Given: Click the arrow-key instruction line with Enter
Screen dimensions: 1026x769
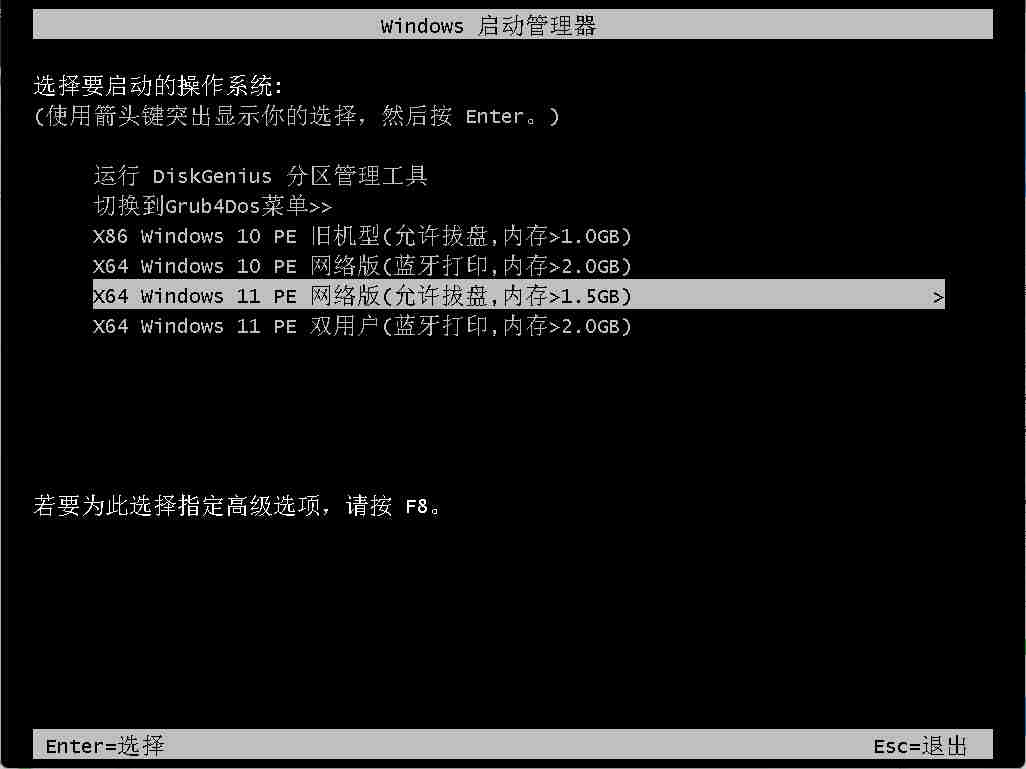Looking at the screenshot, I should (296, 116).
